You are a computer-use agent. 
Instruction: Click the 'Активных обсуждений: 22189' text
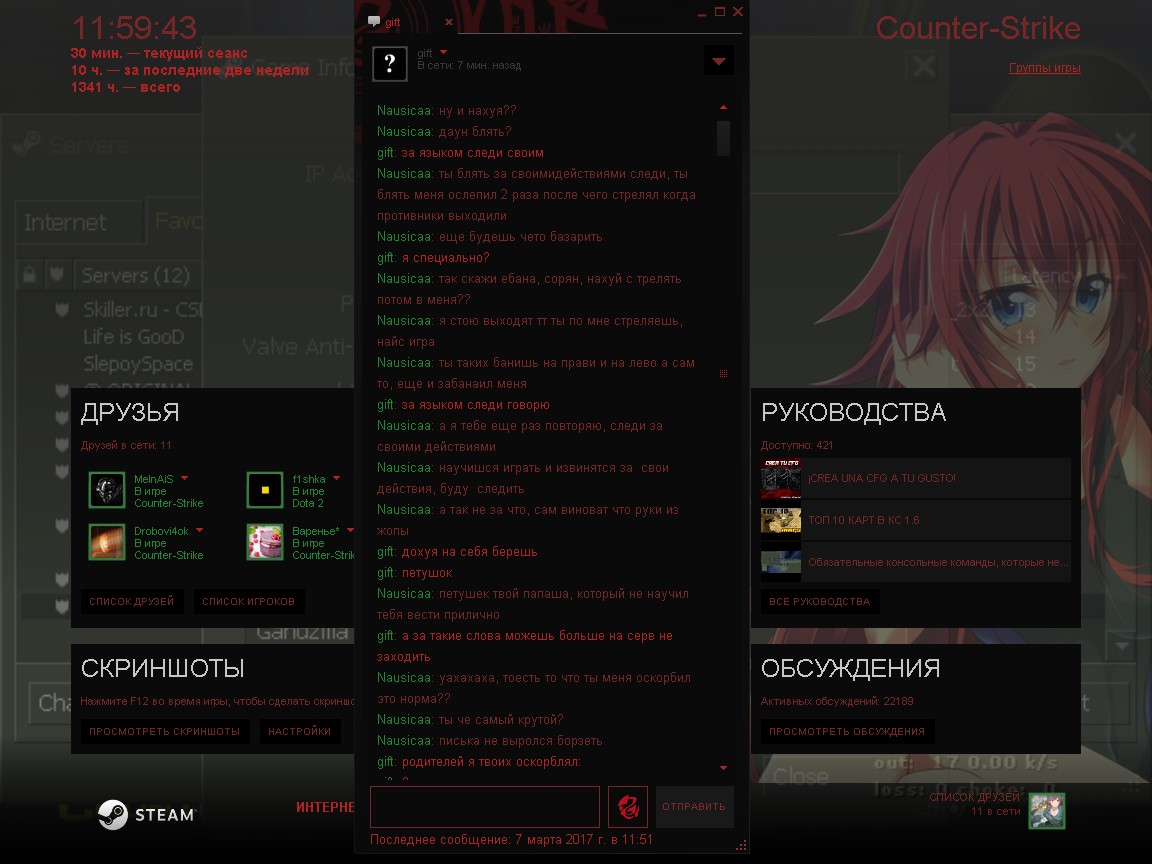(x=837, y=701)
